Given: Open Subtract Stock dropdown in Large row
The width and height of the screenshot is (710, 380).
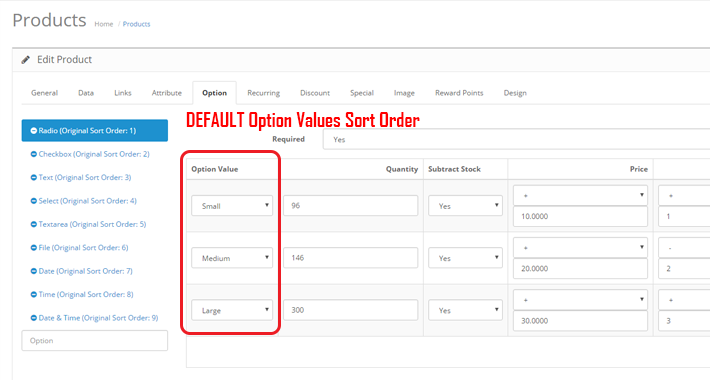Looking at the screenshot, I should coord(465,310).
